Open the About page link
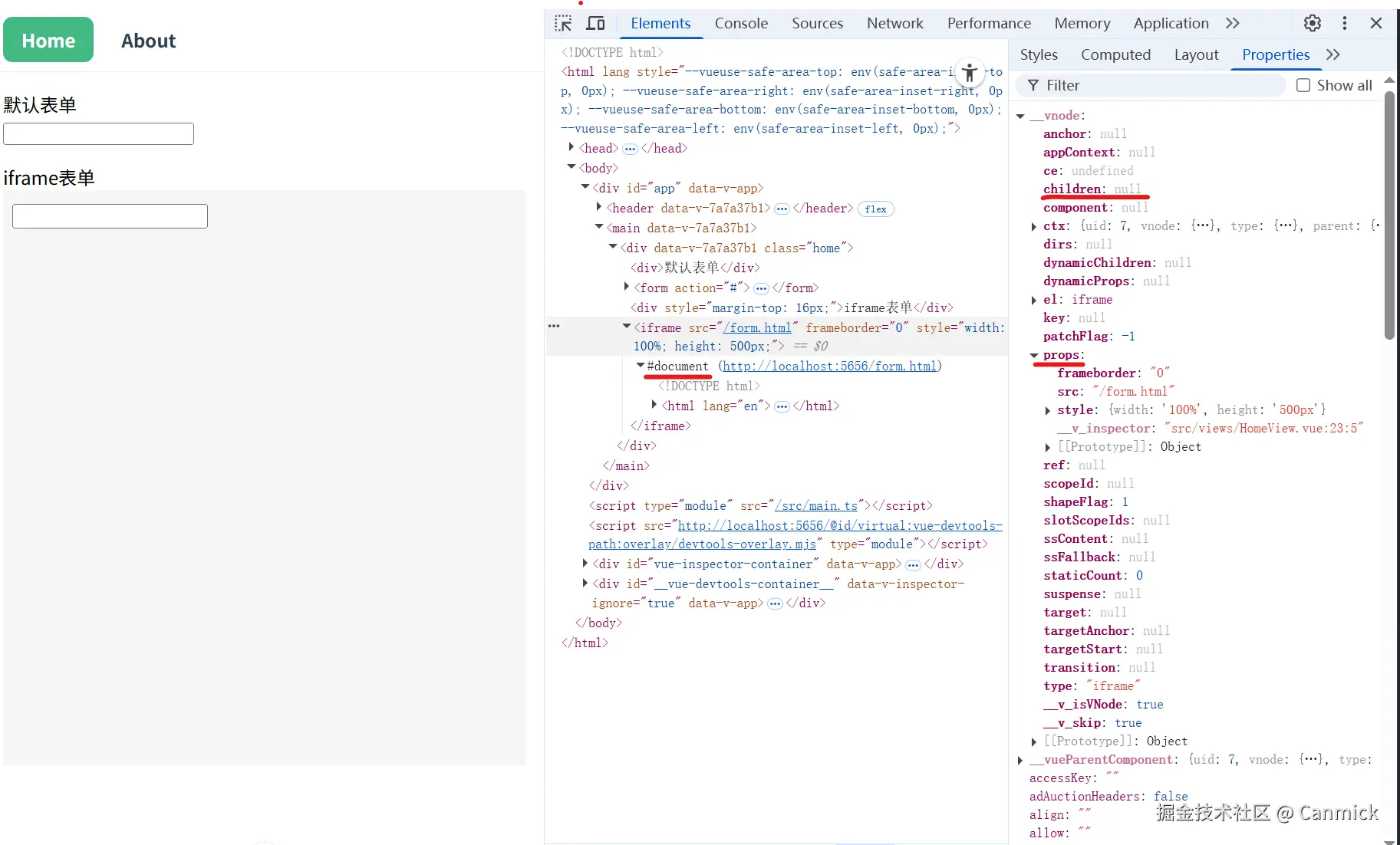The height and width of the screenshot is (845, 1400). pos(148,41)
